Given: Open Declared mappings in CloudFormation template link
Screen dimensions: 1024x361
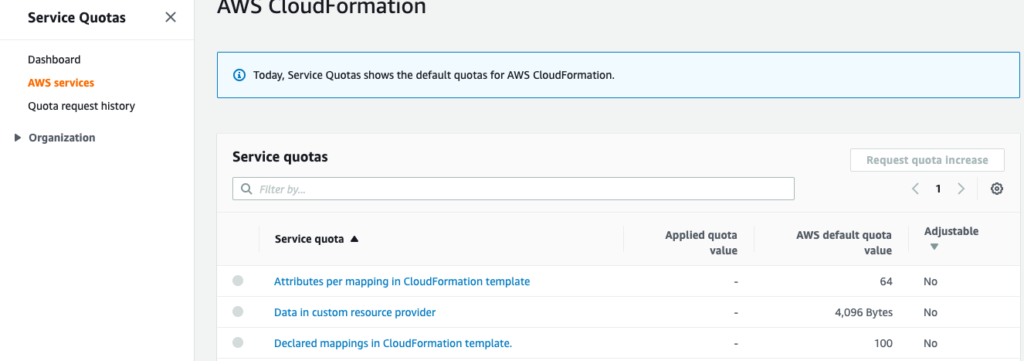Looking at the screenshot, I should pyautogui.click(x=393, y=343).
